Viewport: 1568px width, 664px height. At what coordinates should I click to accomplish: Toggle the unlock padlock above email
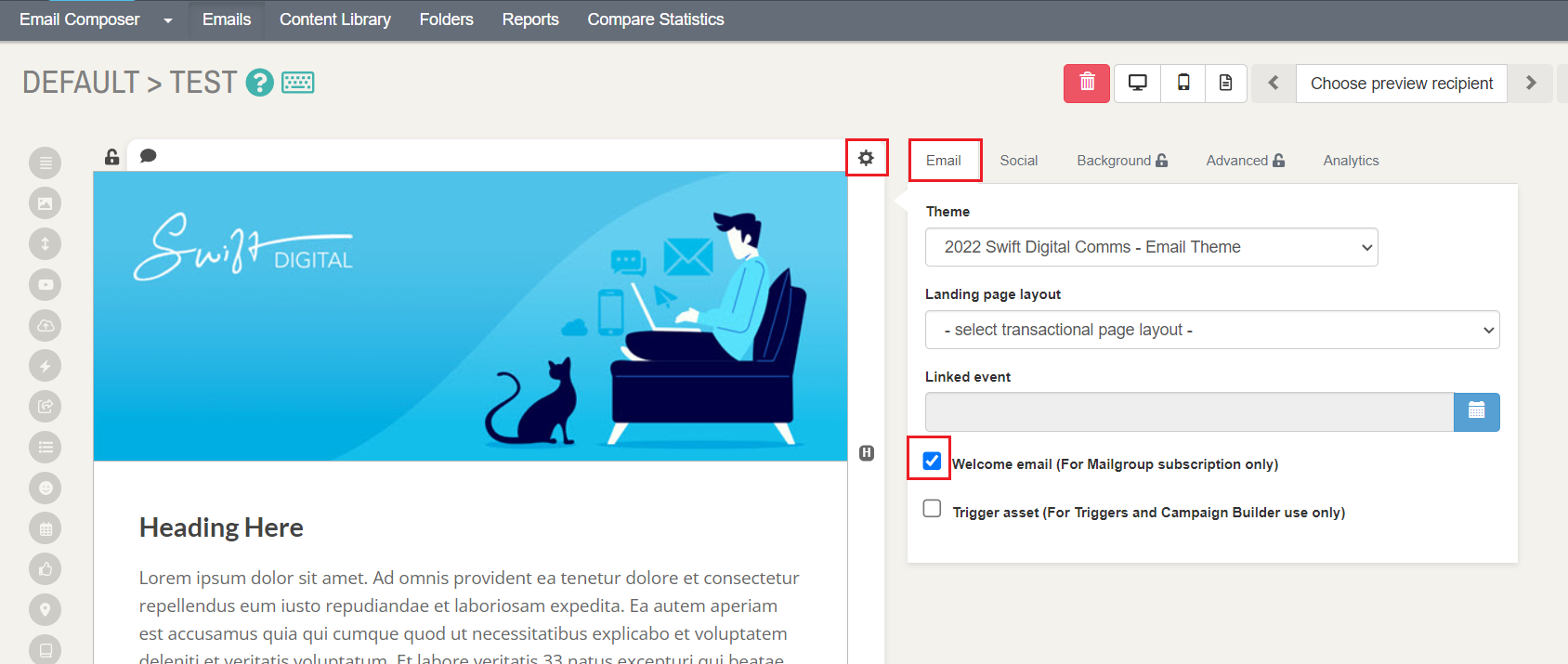point(111,157)
